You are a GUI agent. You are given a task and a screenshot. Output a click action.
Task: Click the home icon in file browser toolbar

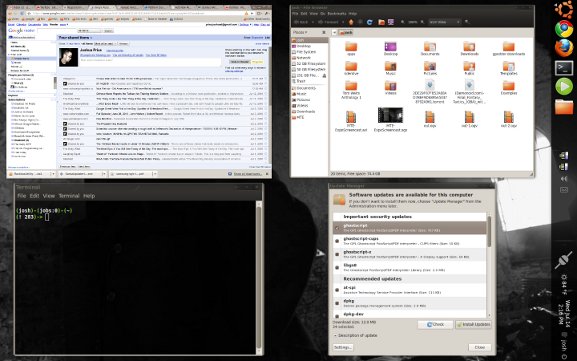[x=381, y=22]
